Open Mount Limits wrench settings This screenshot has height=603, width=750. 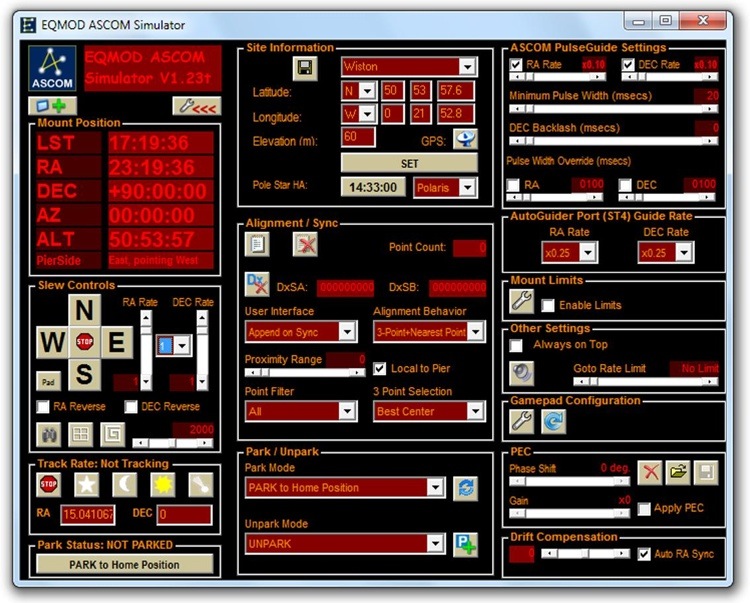click(x=521, y=301)
